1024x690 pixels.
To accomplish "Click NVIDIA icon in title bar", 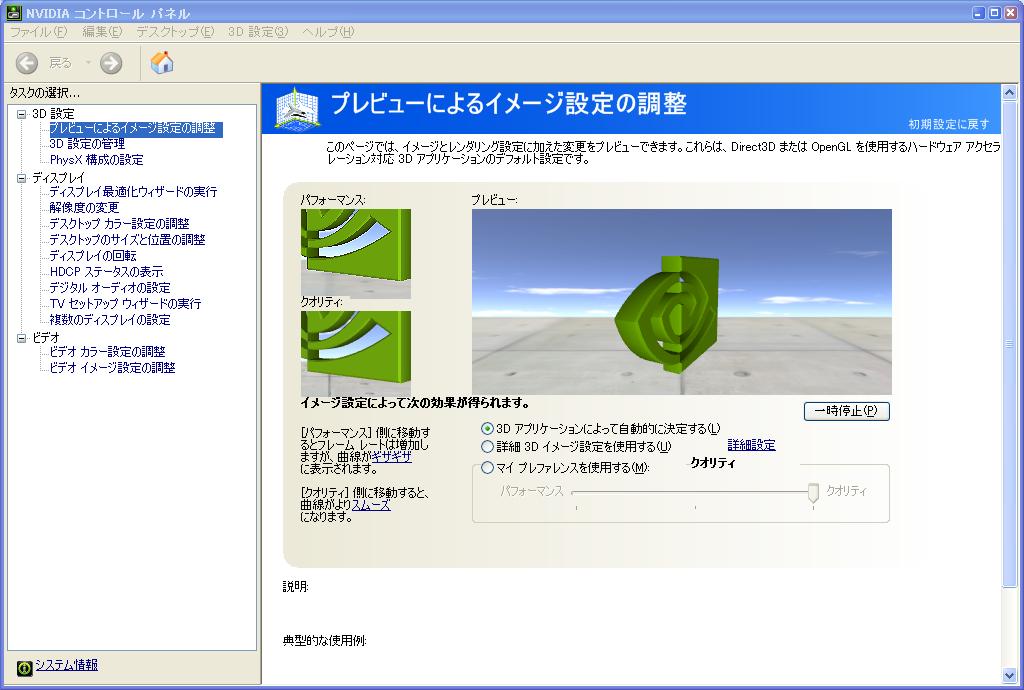I will [14, 12].
